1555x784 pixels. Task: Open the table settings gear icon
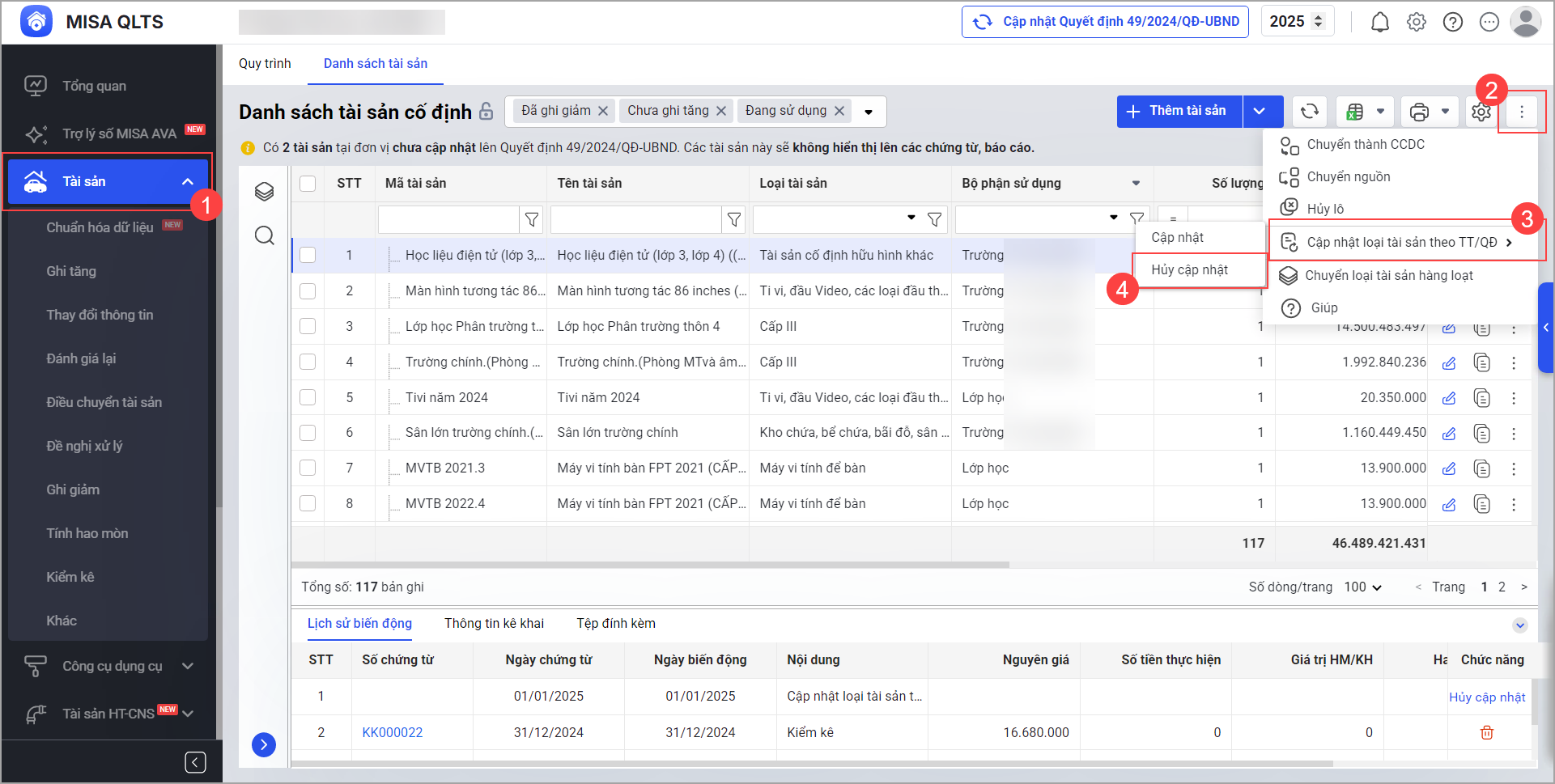(x=1481, y=112)
